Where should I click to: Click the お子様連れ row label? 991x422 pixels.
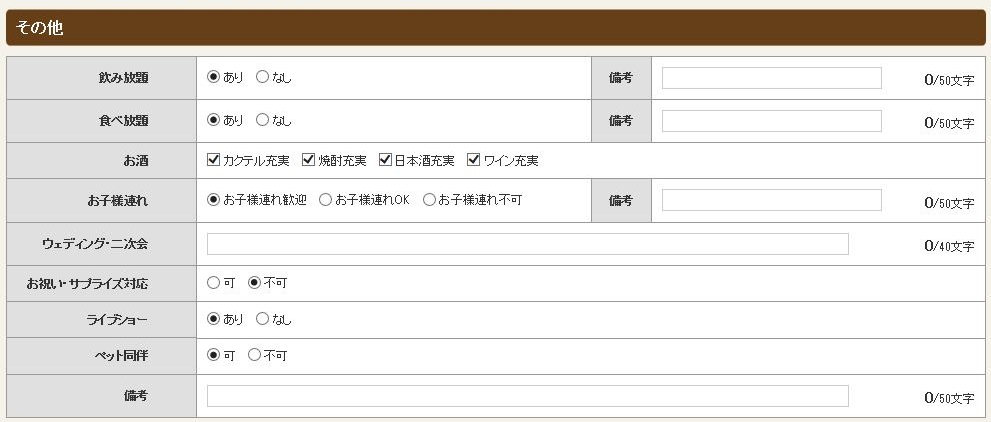pos(118,200)
